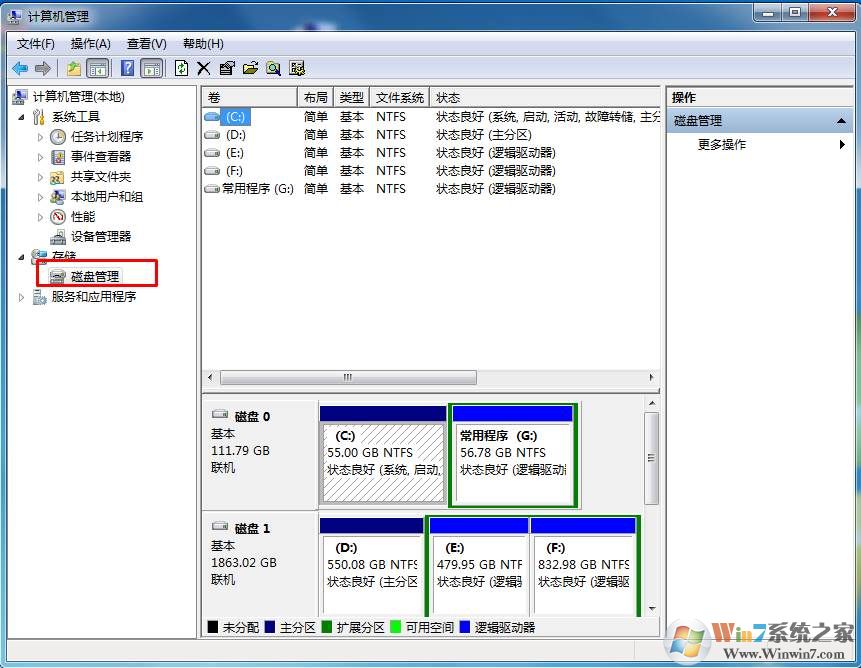The height and width of the screenshot is (668, 861).
Task: Expand the Shared Folders node
Action: click(x=40, y=177)
